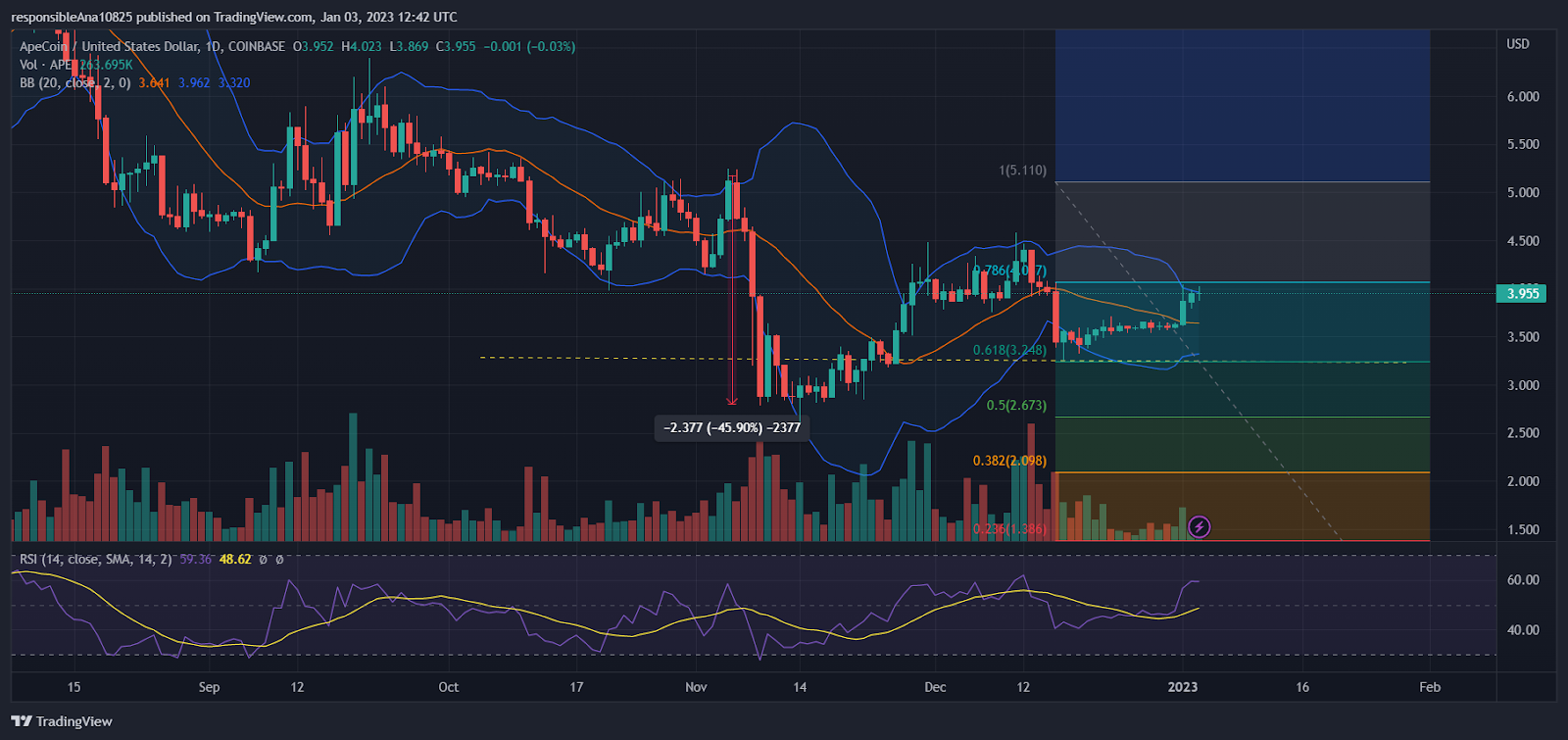This screenshot has height=740, width=1568.
Task: Click the Dec label on time axis
Action: tap(935, 687)
